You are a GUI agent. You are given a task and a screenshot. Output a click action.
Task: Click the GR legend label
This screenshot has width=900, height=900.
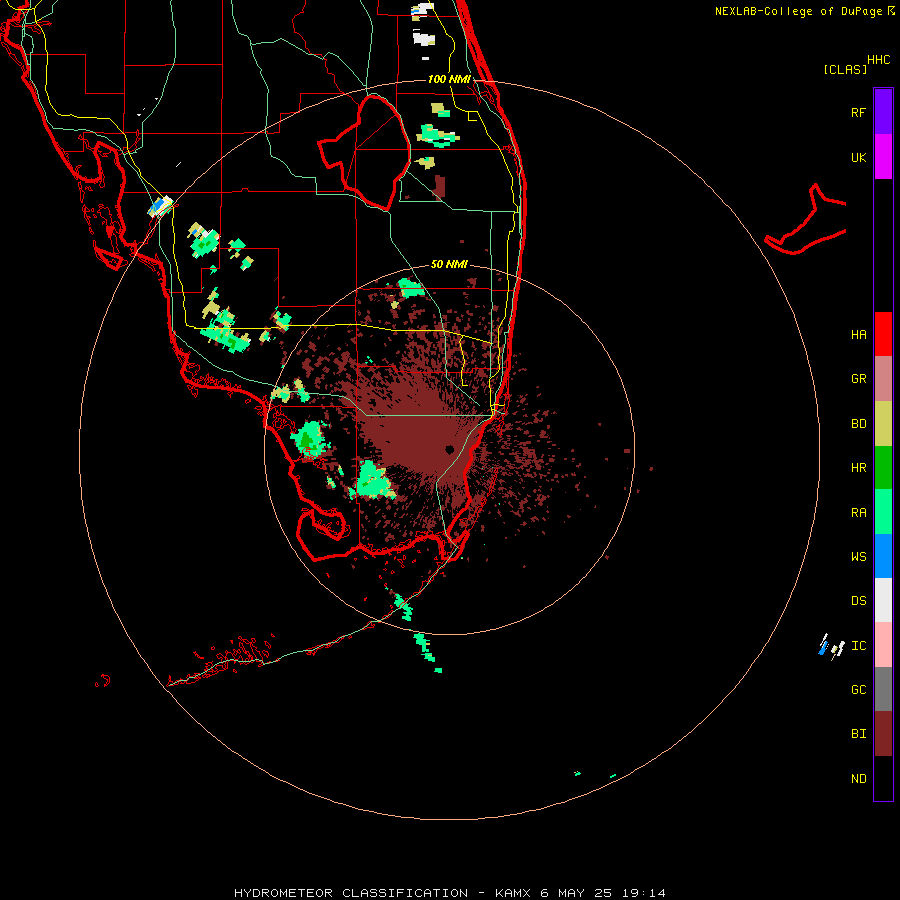(858, 379)
